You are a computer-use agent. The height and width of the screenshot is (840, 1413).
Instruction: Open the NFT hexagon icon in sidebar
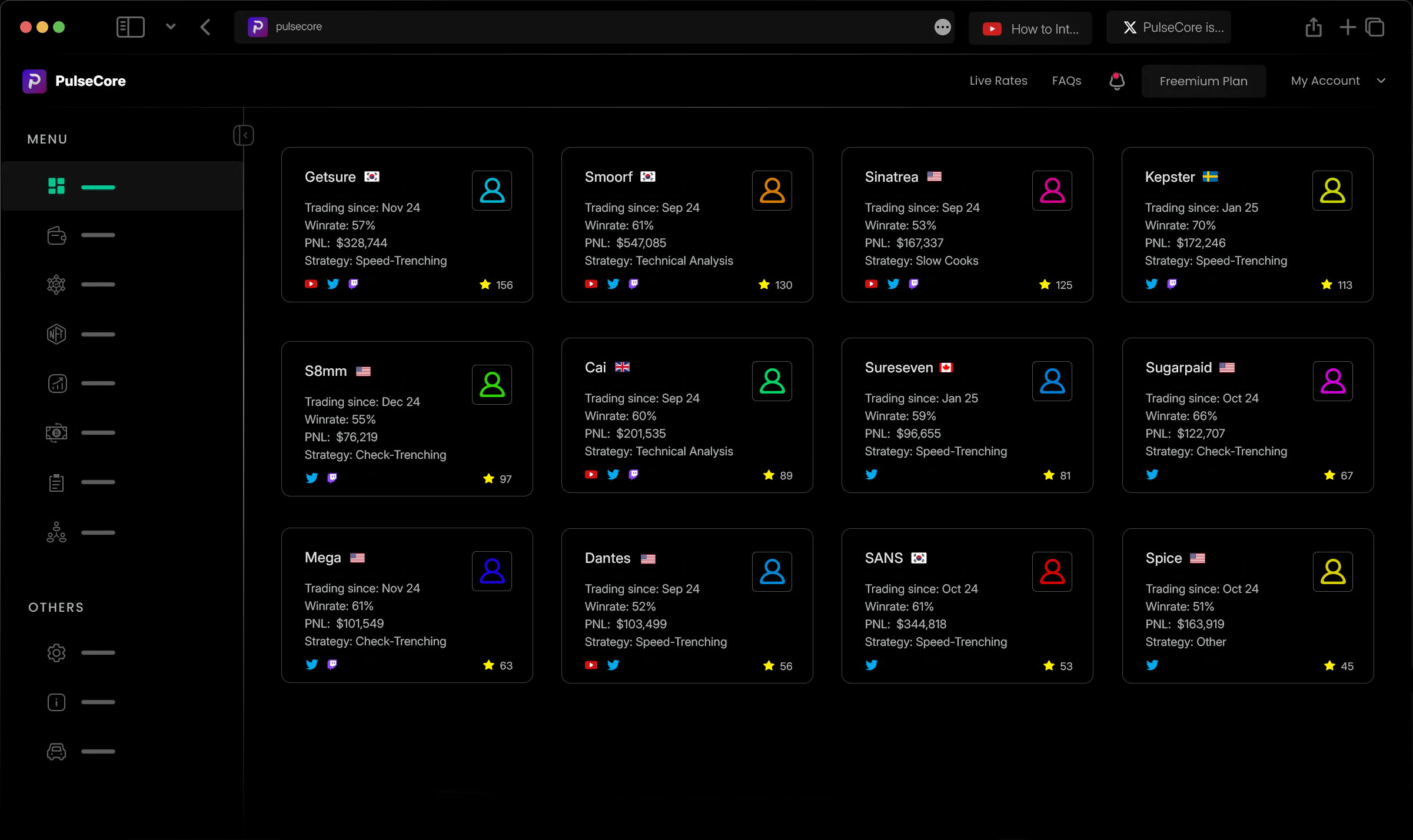coord(56,334)
